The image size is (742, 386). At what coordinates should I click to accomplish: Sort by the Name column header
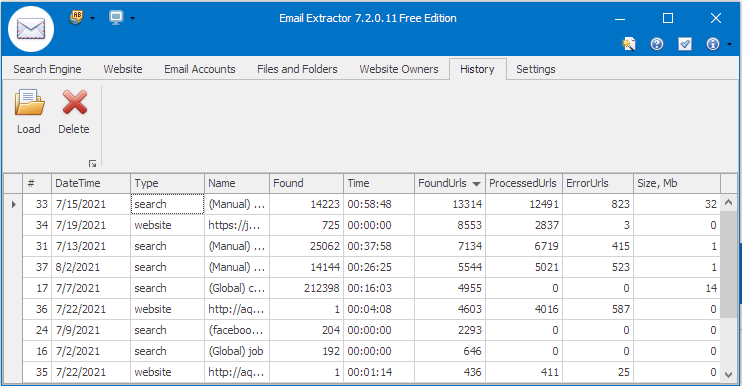[x=237, y=183]
